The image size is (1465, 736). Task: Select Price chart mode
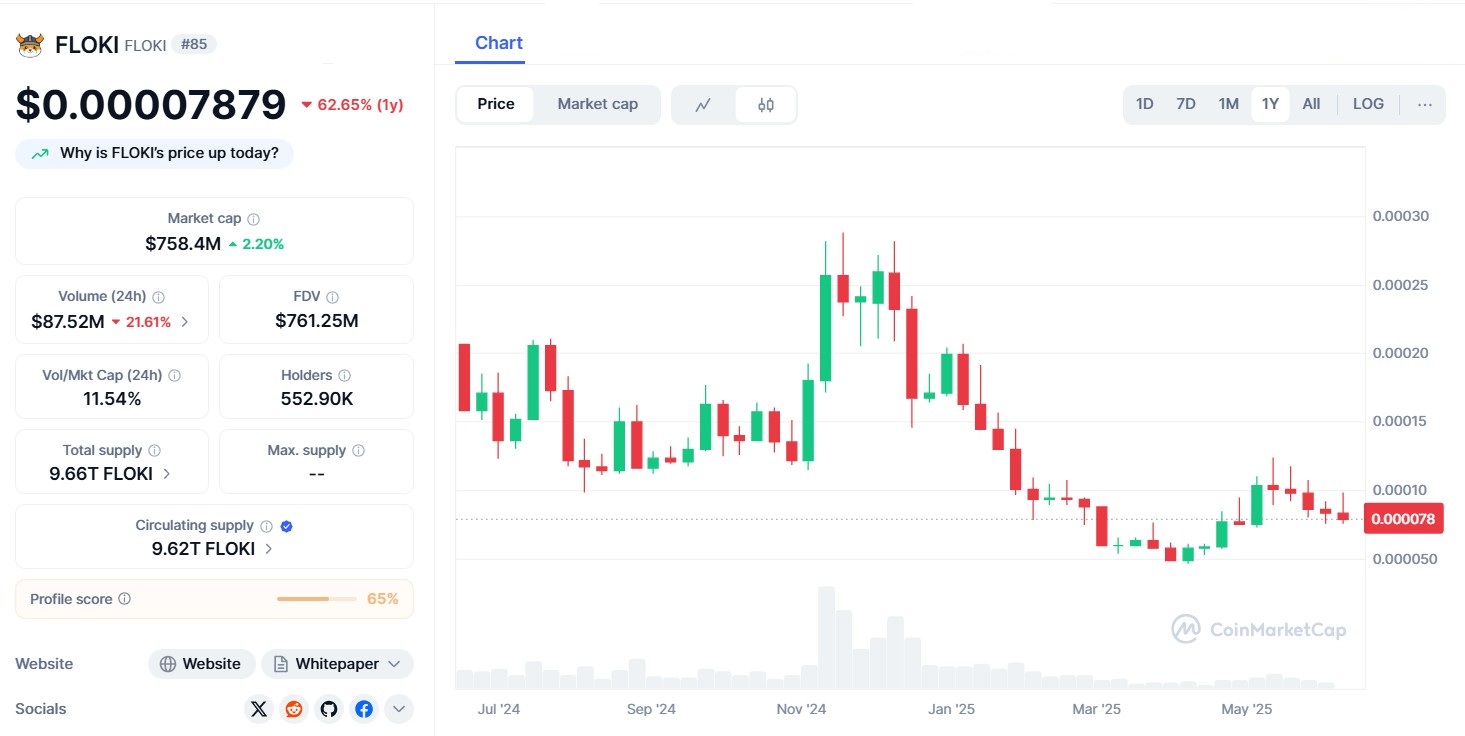[x=496, y=104]
